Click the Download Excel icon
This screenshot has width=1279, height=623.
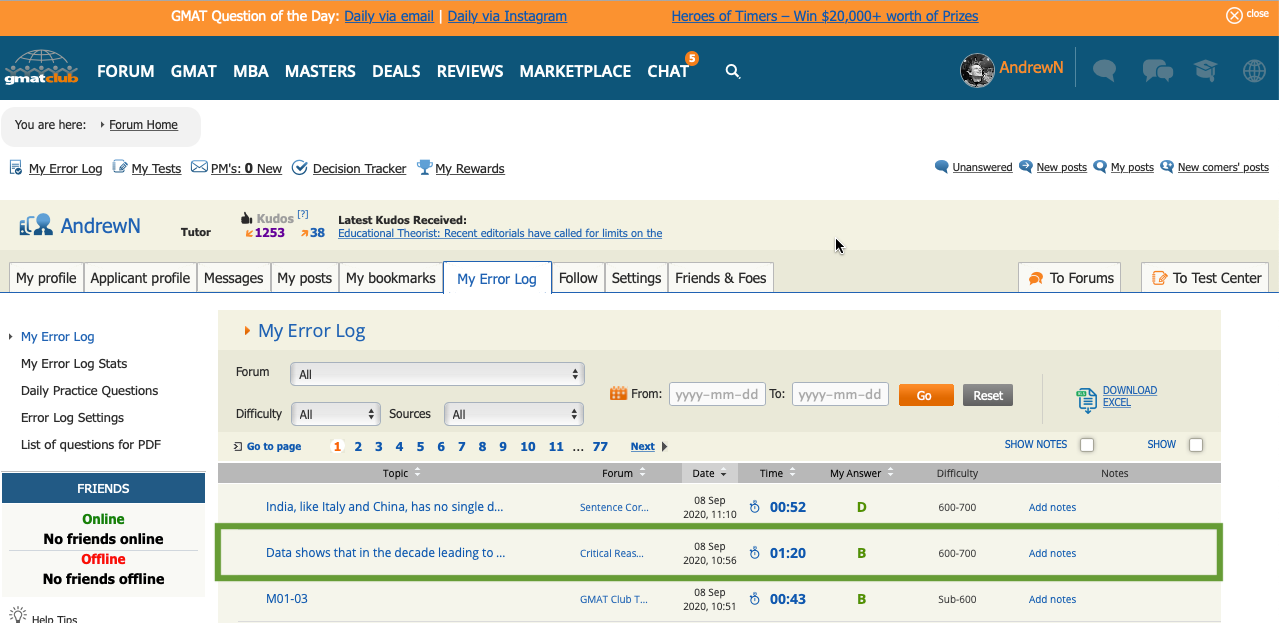coord(1086,398)
